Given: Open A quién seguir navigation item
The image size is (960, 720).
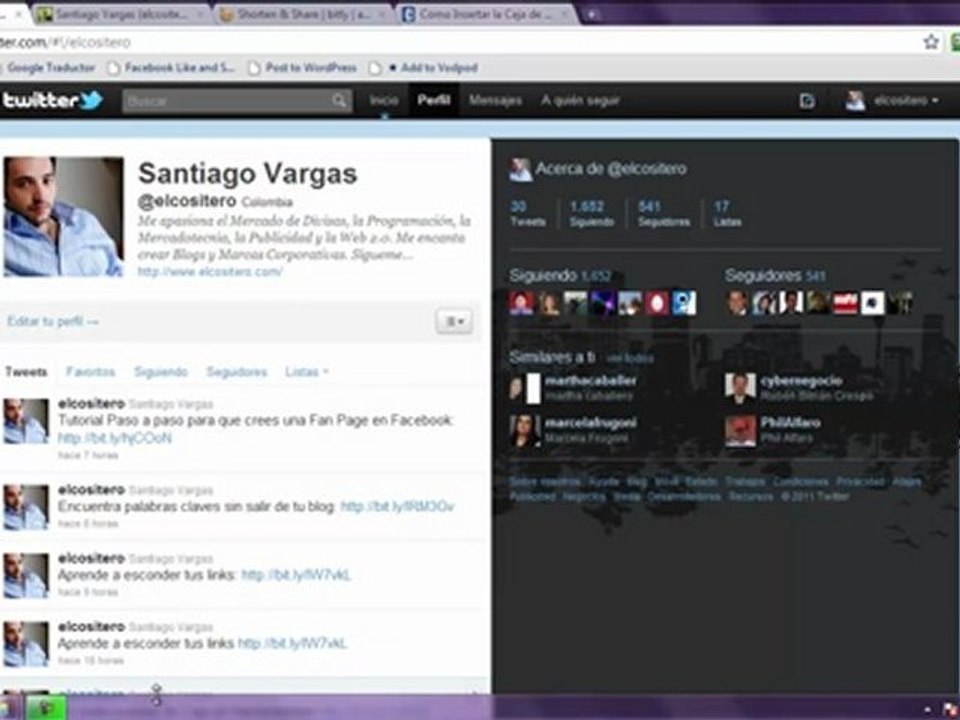Looking at the screenshot, I should [x=580, y=100].
